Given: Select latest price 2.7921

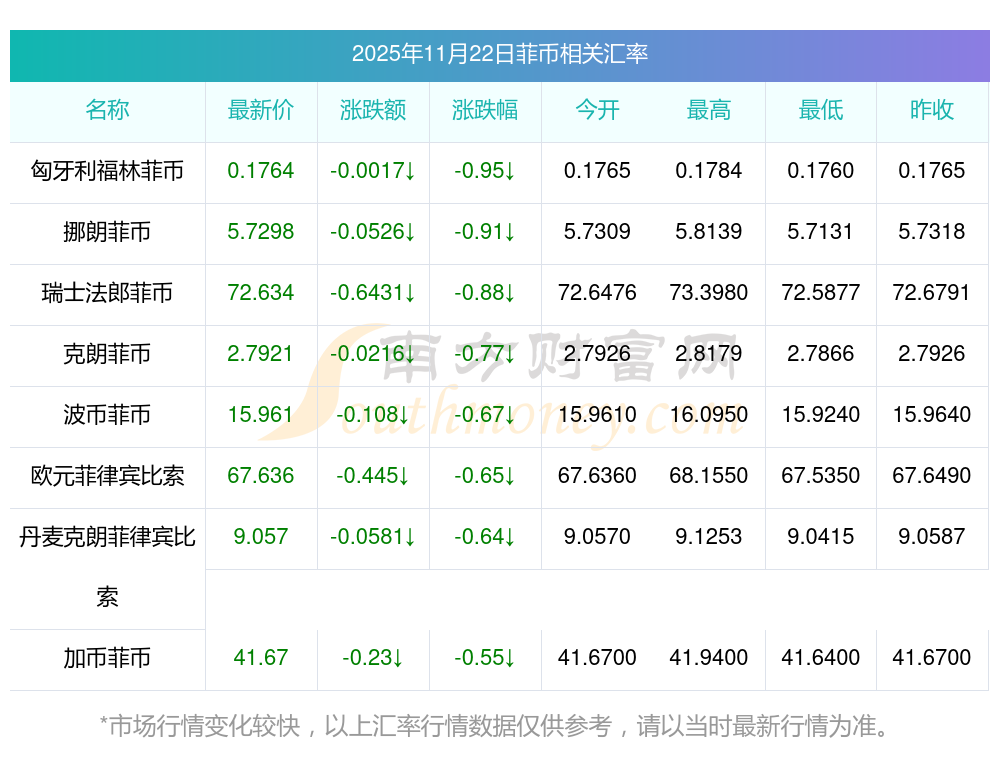Looking at the screenshot, I should (x=260, y=353).
